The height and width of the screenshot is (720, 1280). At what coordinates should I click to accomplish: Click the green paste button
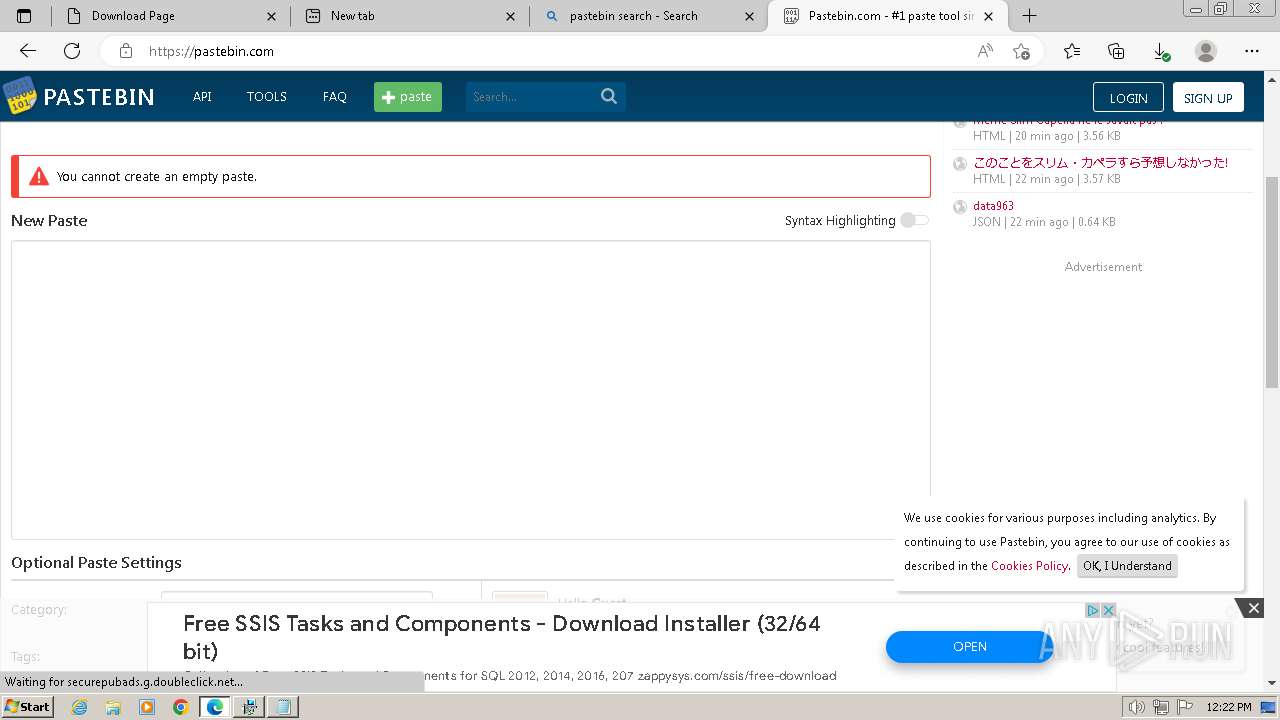(408, 97)
